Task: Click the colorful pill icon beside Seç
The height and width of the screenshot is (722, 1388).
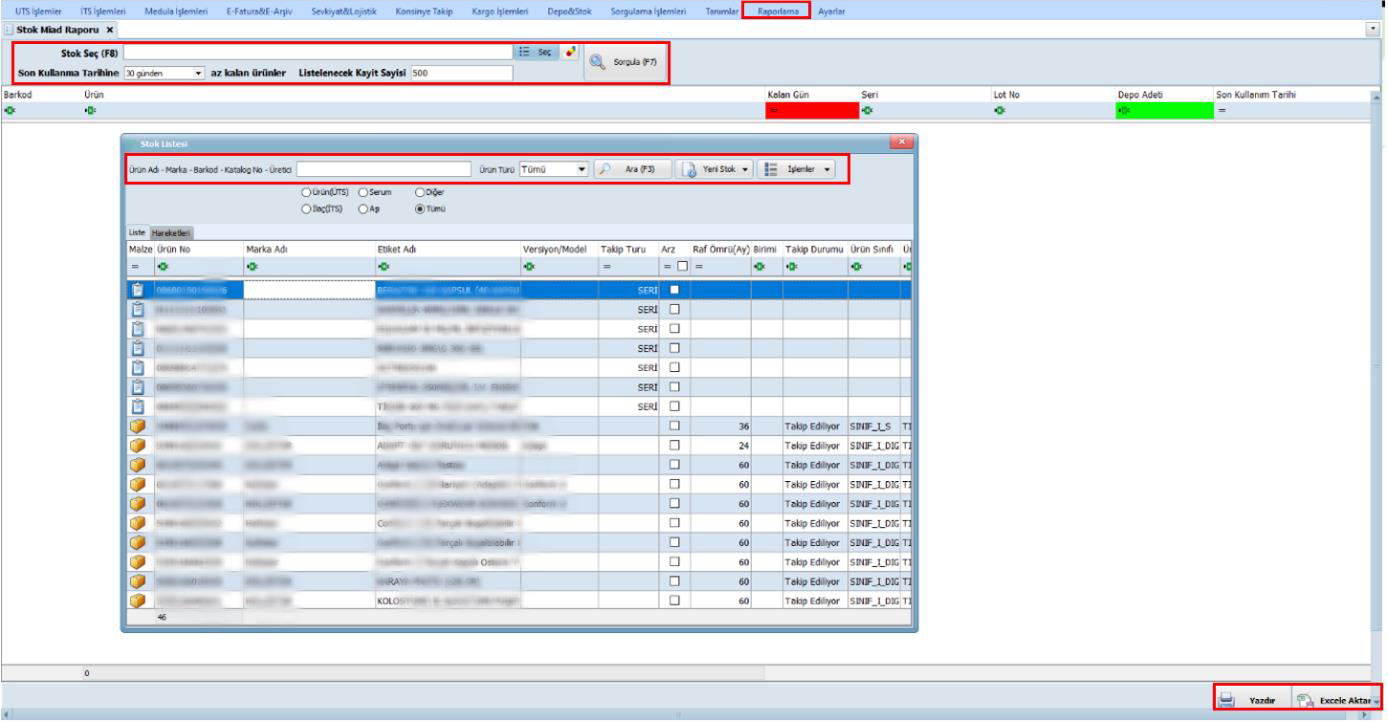Action: (570, 52)
